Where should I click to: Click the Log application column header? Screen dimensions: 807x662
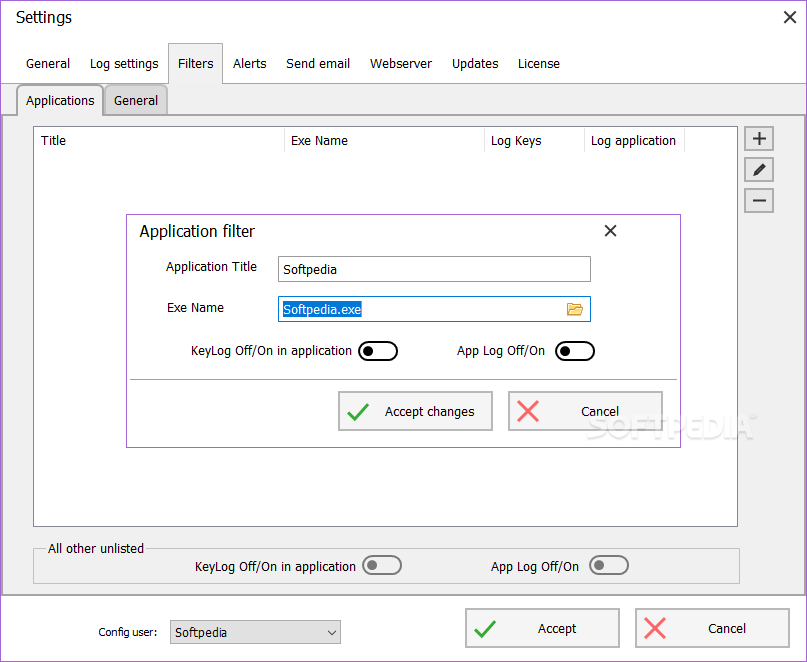(634, 141)
